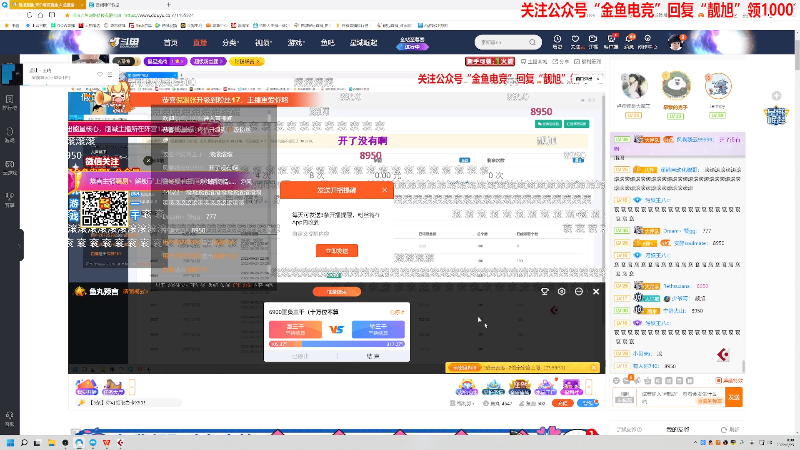Viewport: 800px width, 450px height.
Task: Minimize the 鱼丸预言 prediction panel
Action: point(579,291)
